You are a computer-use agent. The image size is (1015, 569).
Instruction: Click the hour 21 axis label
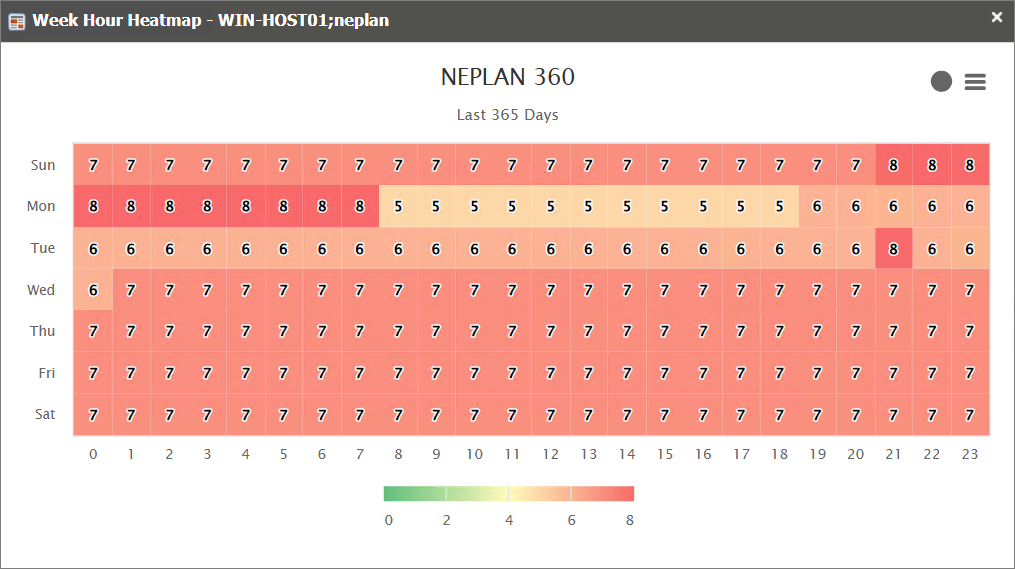[893, 454]
